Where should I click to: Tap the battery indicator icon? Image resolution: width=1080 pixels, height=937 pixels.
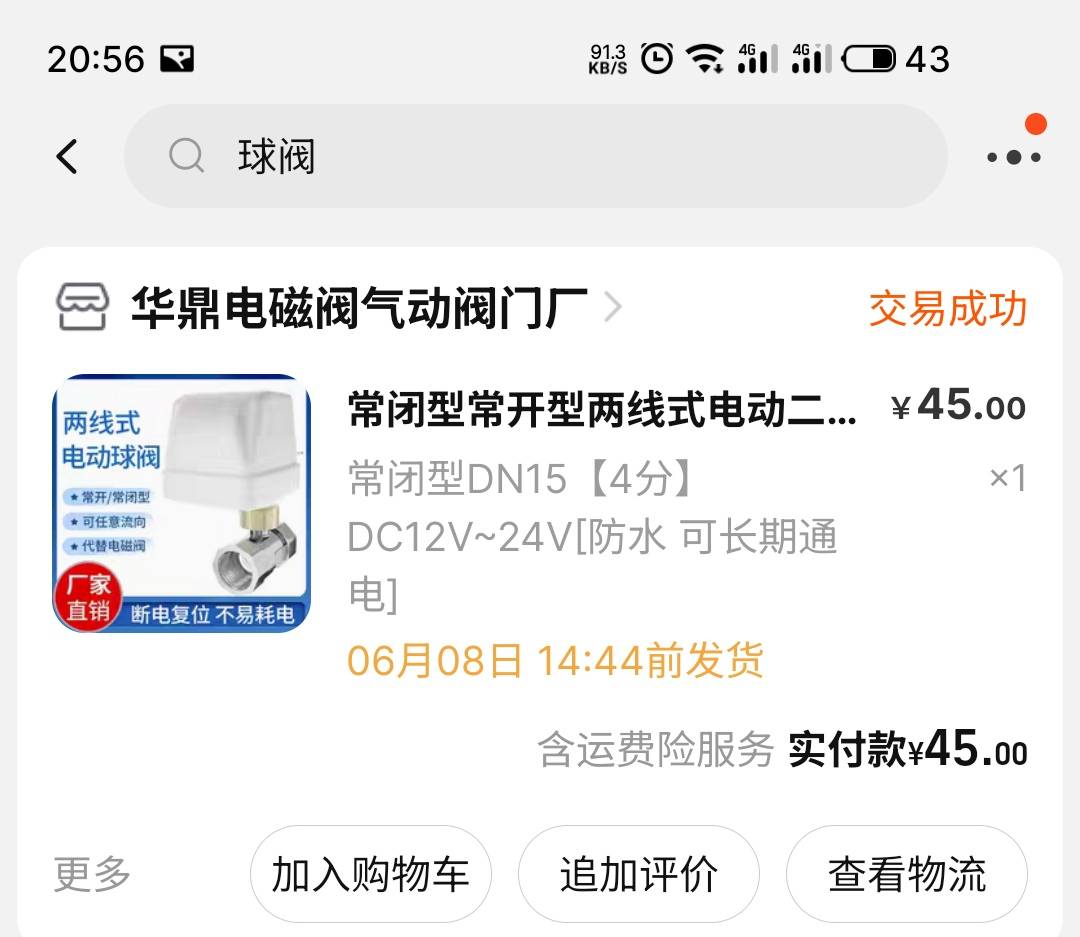point(869,59)
